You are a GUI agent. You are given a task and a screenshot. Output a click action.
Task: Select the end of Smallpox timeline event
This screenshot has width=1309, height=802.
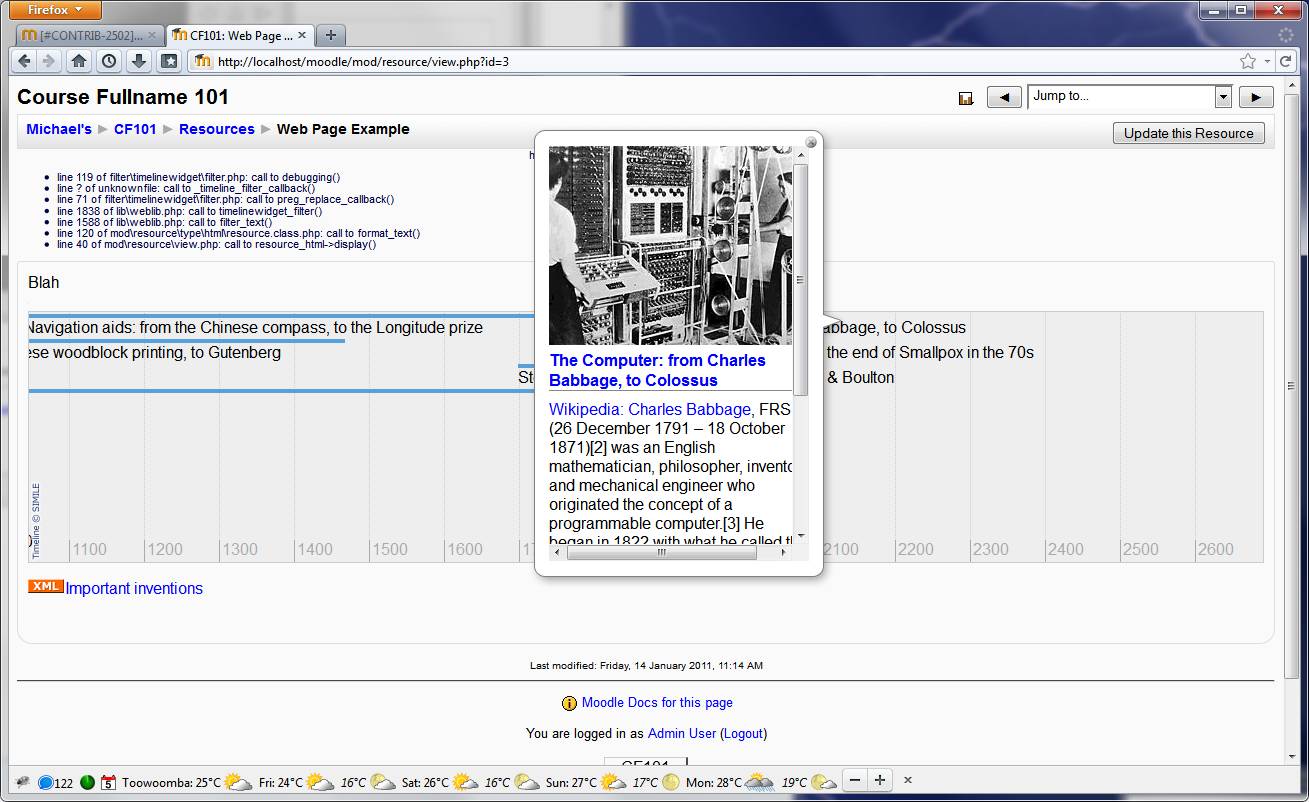(x=930, y=352)
